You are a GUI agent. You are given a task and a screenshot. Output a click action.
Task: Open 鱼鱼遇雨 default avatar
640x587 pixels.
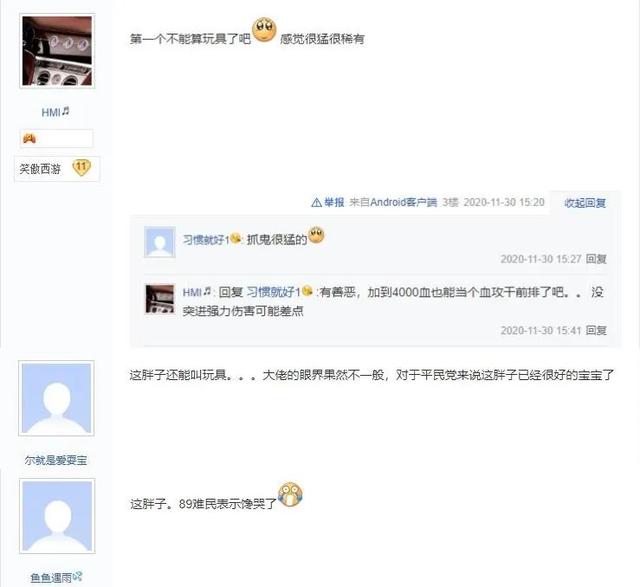point(57,516)
